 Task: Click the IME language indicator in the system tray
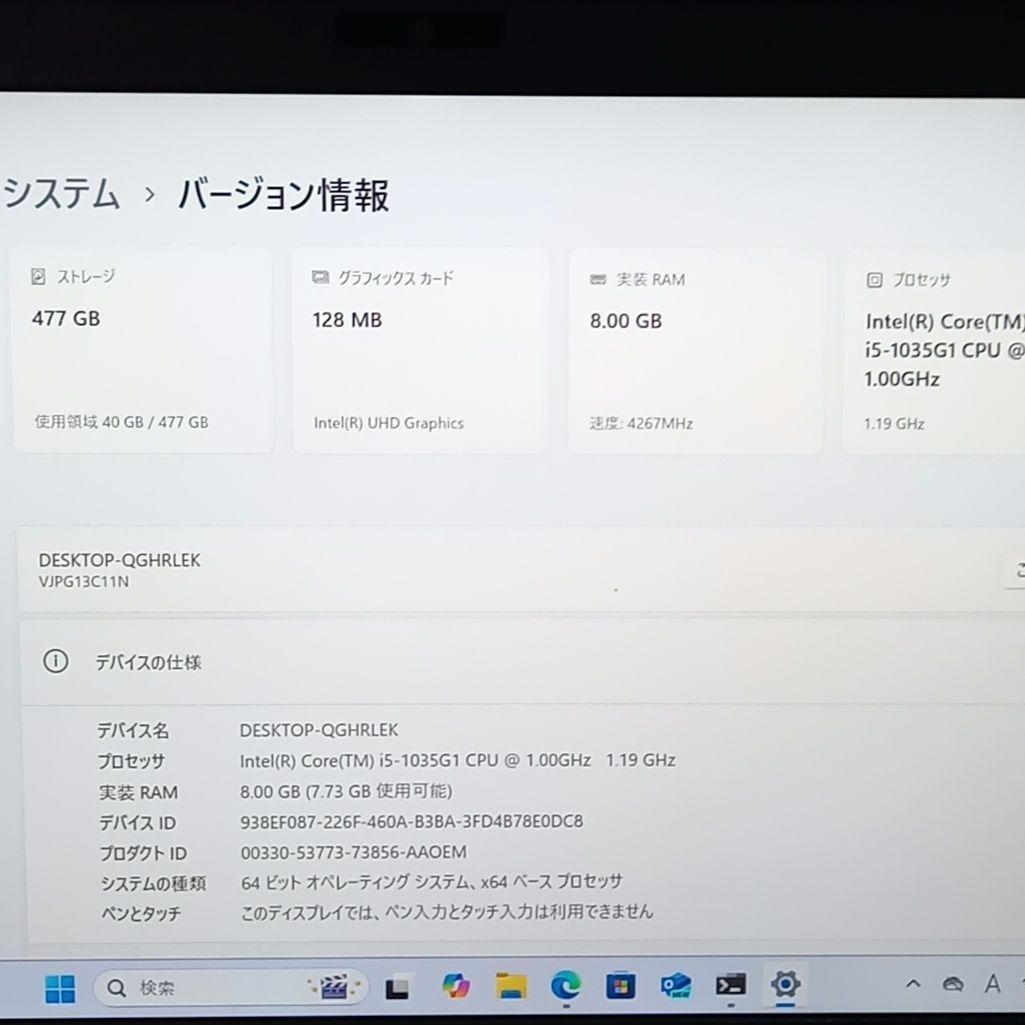(993, 985)
